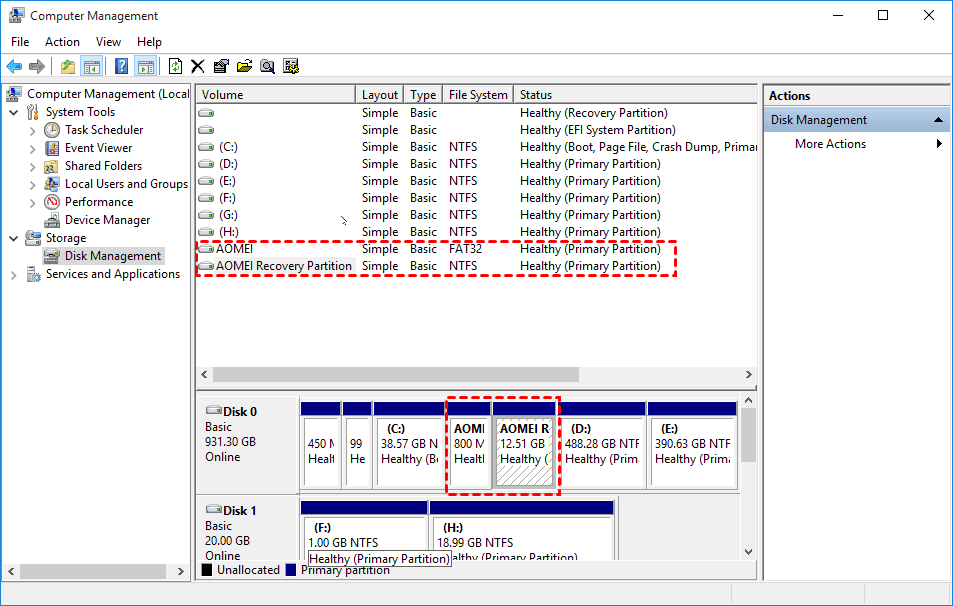The width and height of the screenshot is (953, 606).
Task: Toggle the Show/Hide Action Pane toolbar button
Action: tap(145, 67)
